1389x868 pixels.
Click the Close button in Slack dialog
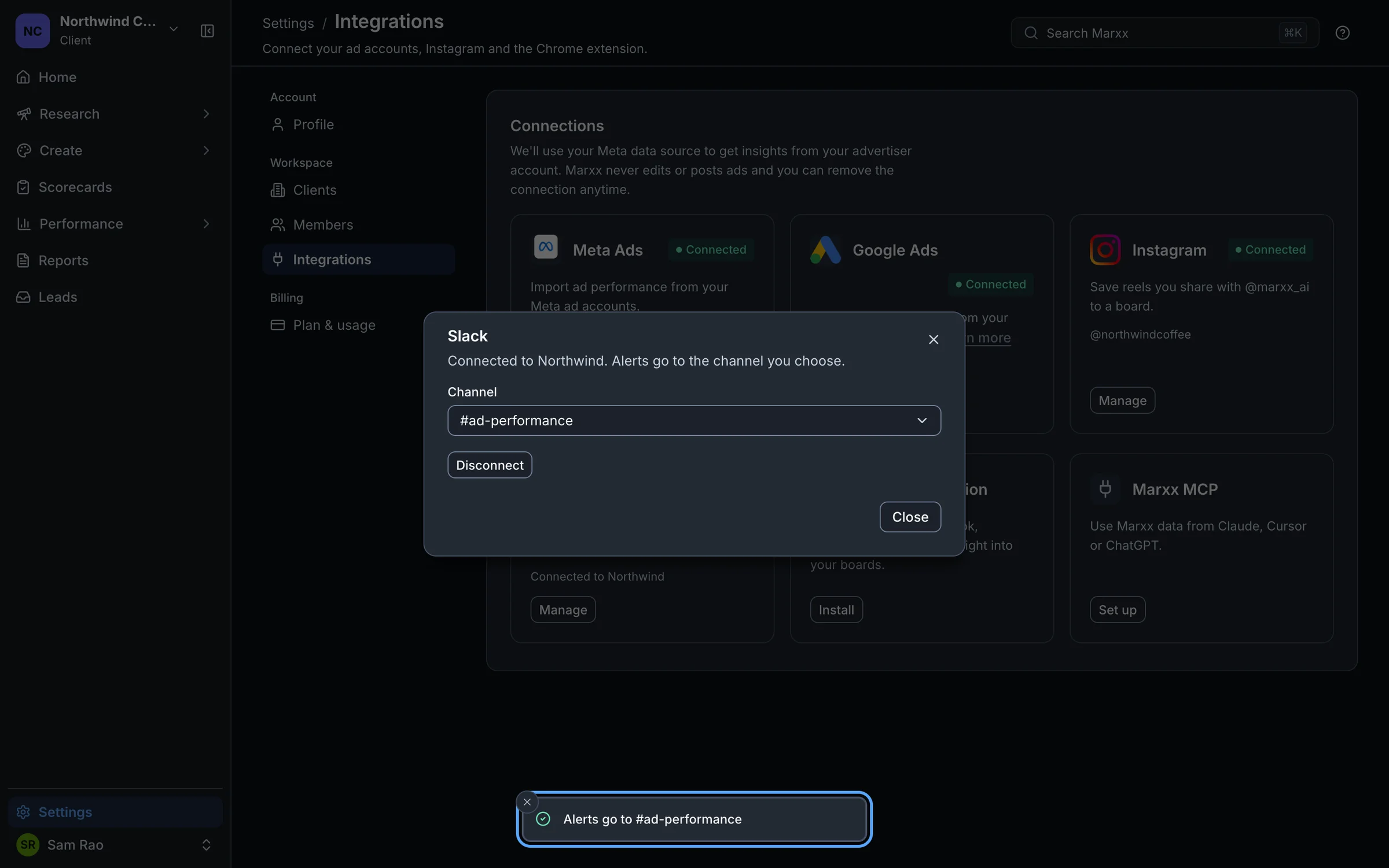pos(910,517)
